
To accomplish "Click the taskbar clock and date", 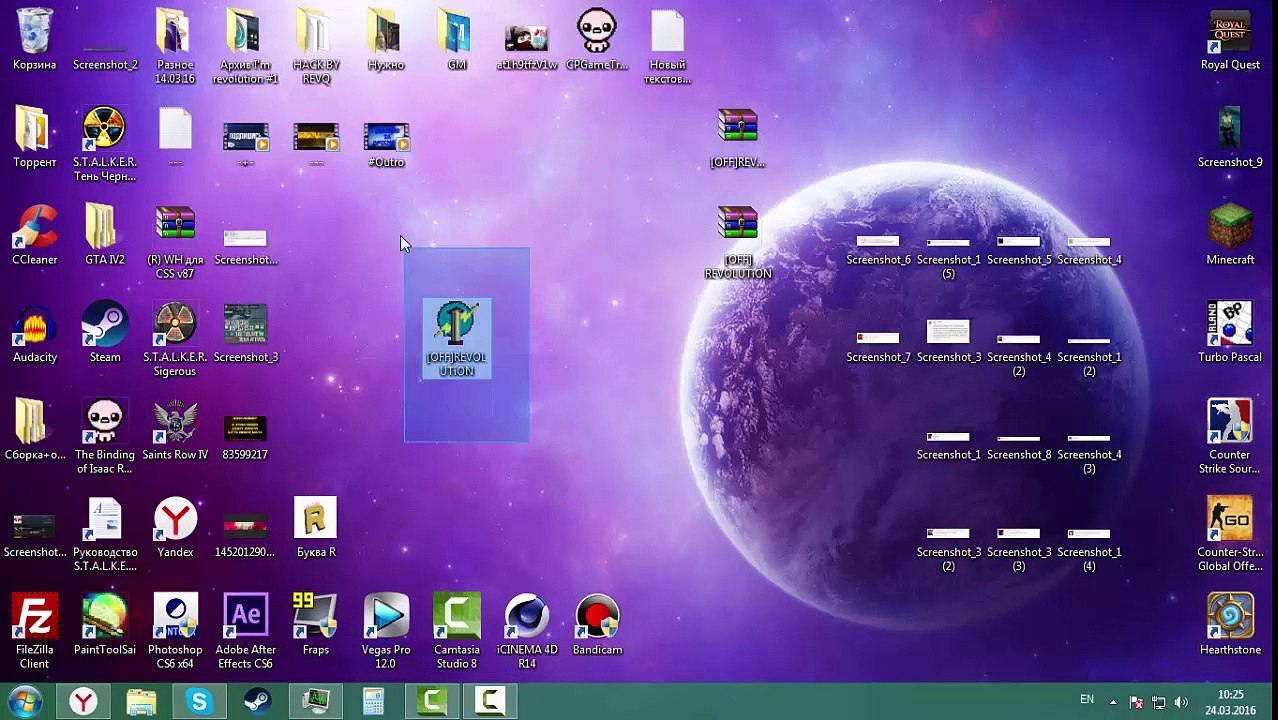I will coord(1230,702).
